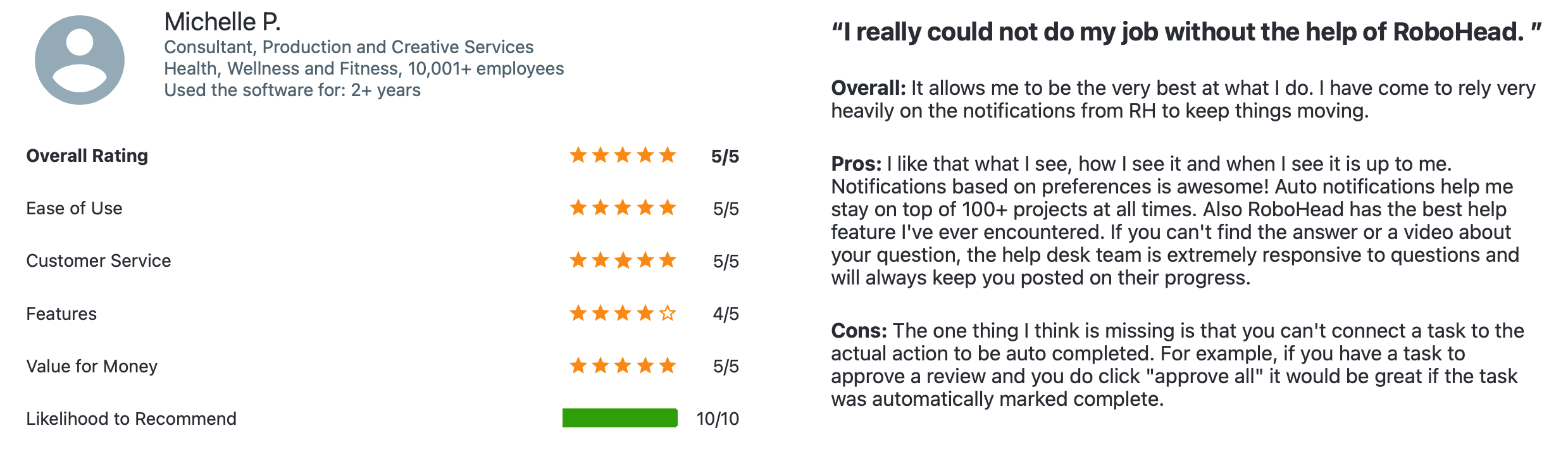The height and width of the screenshot is (459, 1568).
Task: Click the third star of Customer Service
Action: pos(623,260)
